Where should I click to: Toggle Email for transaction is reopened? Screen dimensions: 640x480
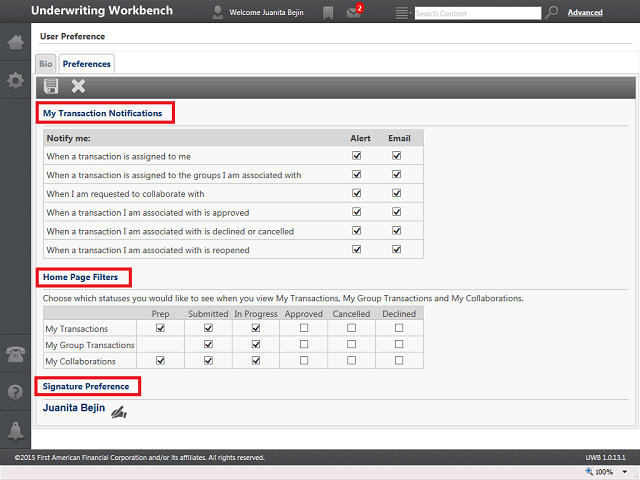click(396, 249)
